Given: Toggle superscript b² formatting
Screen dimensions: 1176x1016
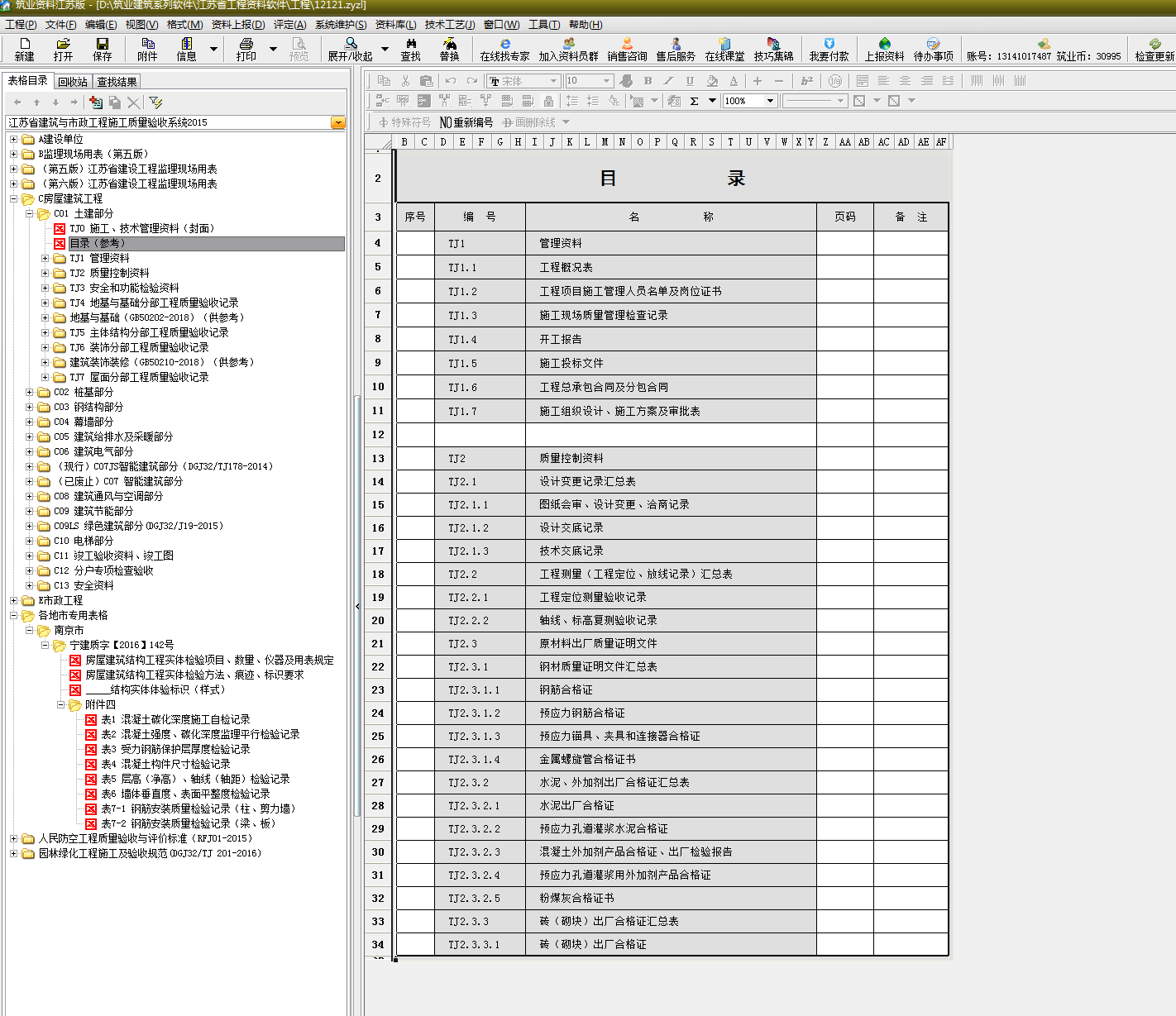Looking at the screenshot, I should click(x=807, y=80).
